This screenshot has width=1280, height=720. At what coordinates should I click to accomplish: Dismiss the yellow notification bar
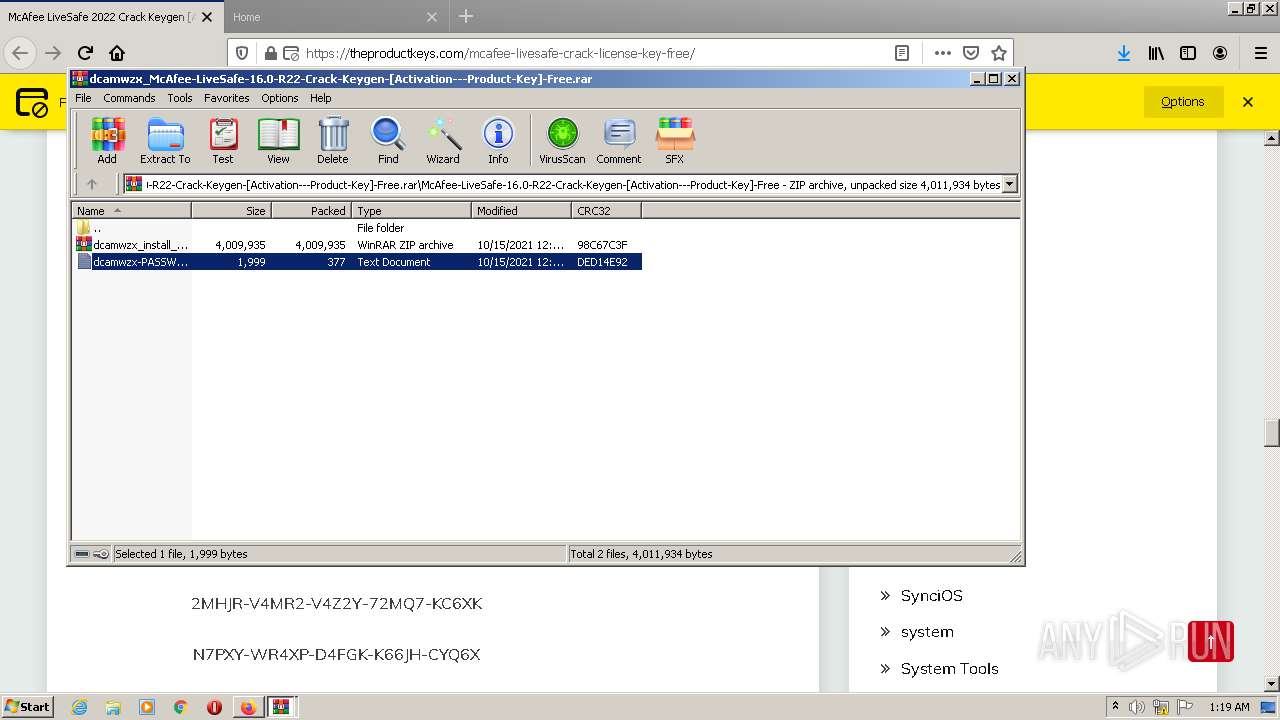tap(1248, 101)
